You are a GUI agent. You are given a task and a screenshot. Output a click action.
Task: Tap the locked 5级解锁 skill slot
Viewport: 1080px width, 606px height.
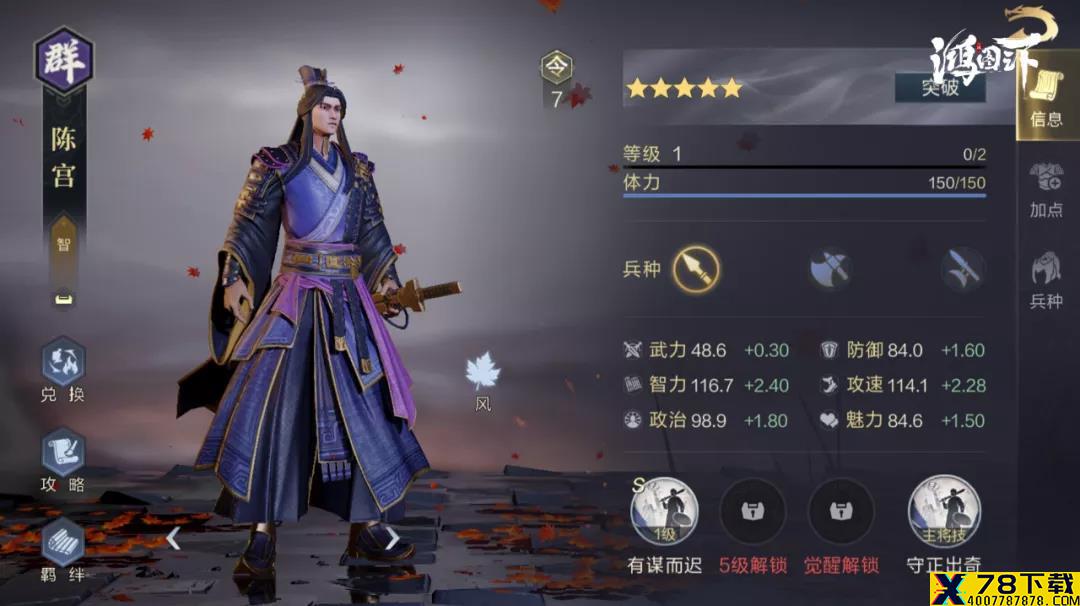click(x=752, y=512)
